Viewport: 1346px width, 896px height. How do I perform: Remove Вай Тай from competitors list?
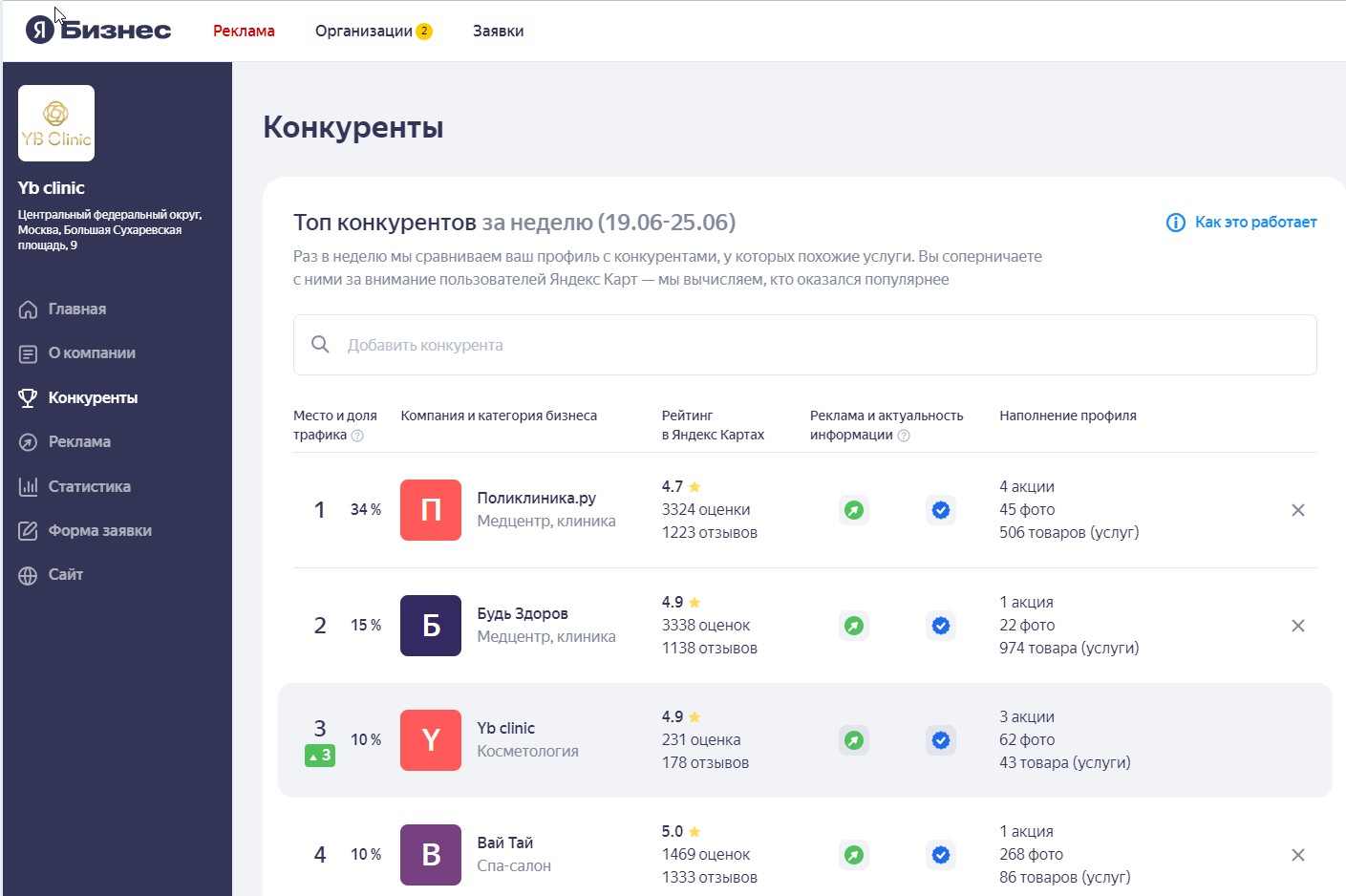[1298, 855]
